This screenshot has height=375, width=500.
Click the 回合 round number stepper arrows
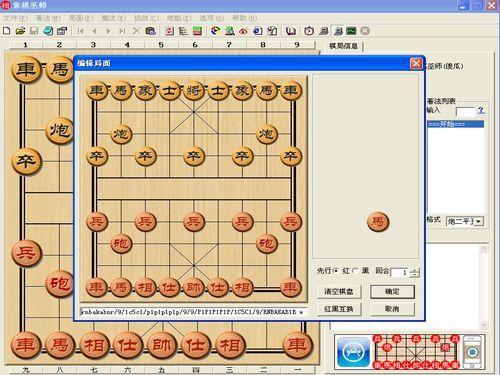414,272
